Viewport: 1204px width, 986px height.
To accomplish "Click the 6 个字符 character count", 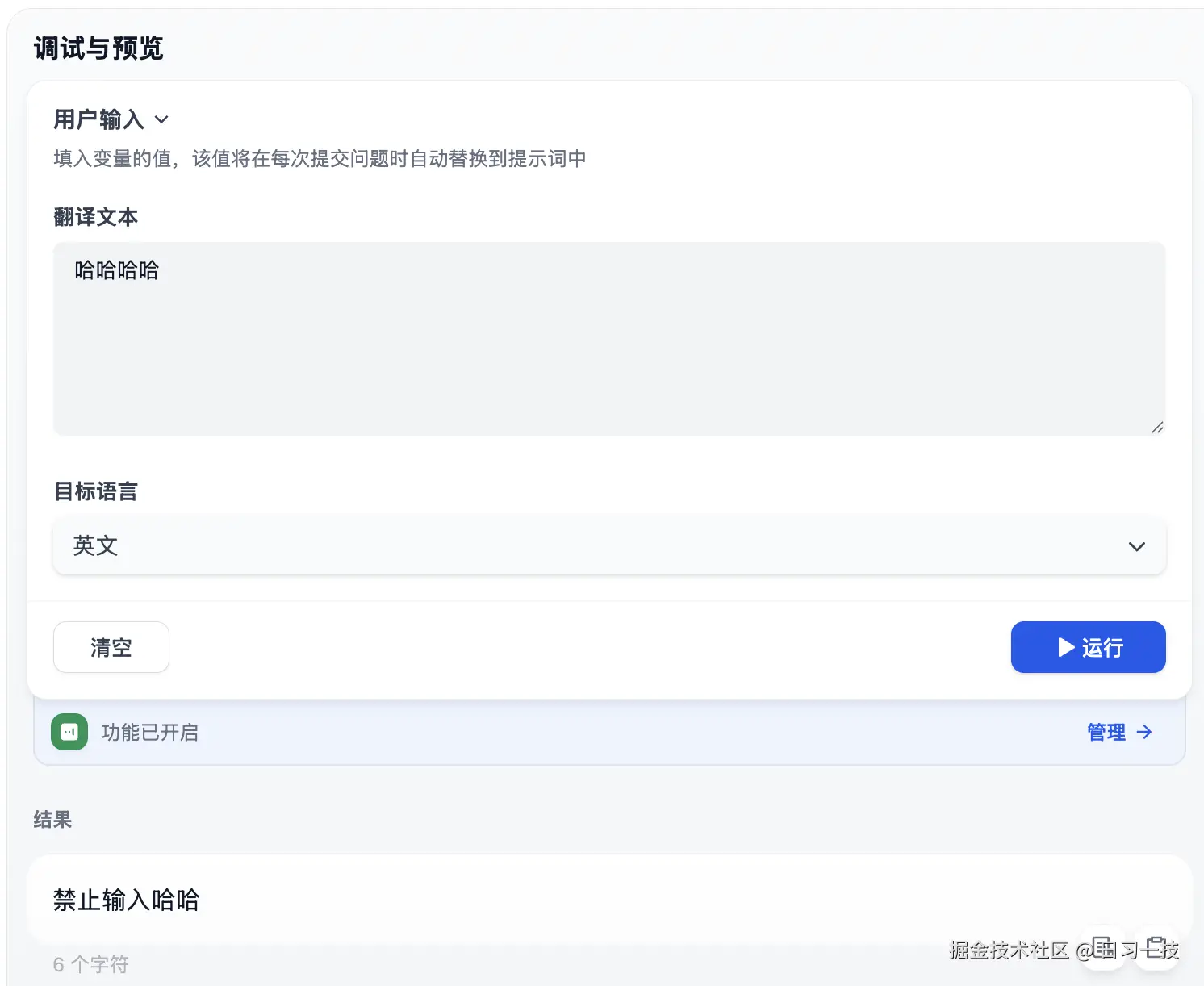I will tap(90, 964).
